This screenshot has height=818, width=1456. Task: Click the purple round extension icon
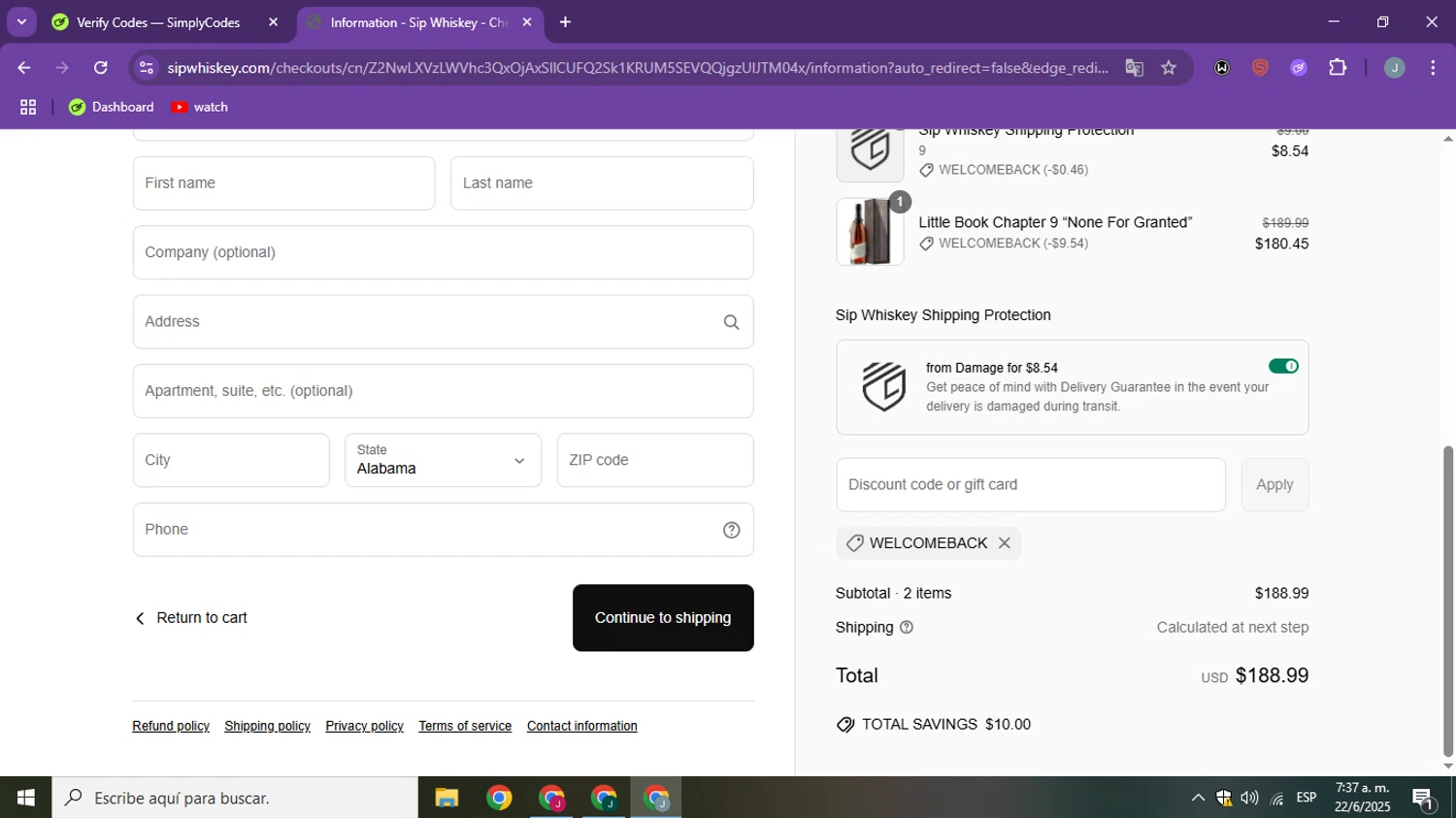(x=1299, y=68)
